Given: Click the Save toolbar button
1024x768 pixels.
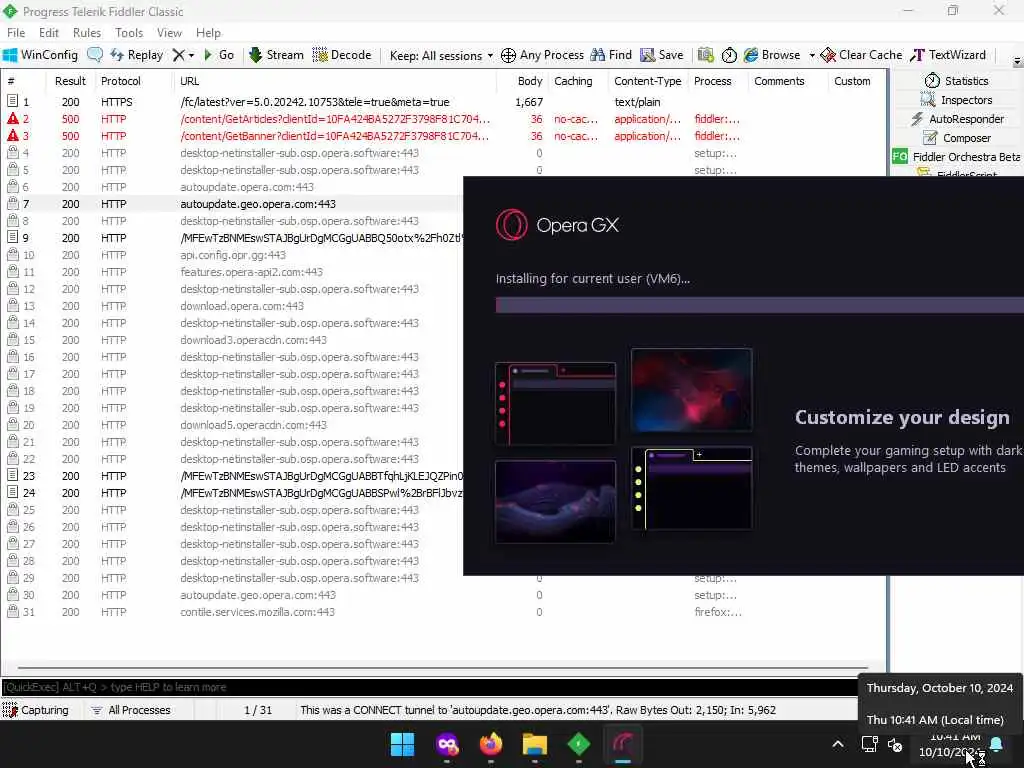Looking at the screenshot, I should [662, 55].
